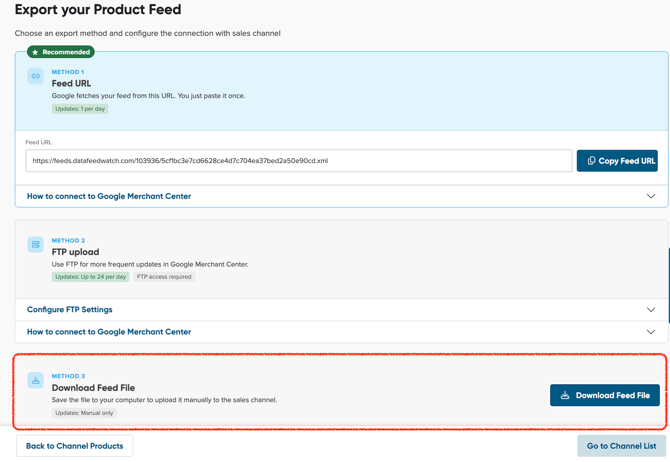The width and height of the screenshot is (670, 462).
Task: Click the Copy Feed URL button
Action: pyautogui.click(x=617, y=161)
